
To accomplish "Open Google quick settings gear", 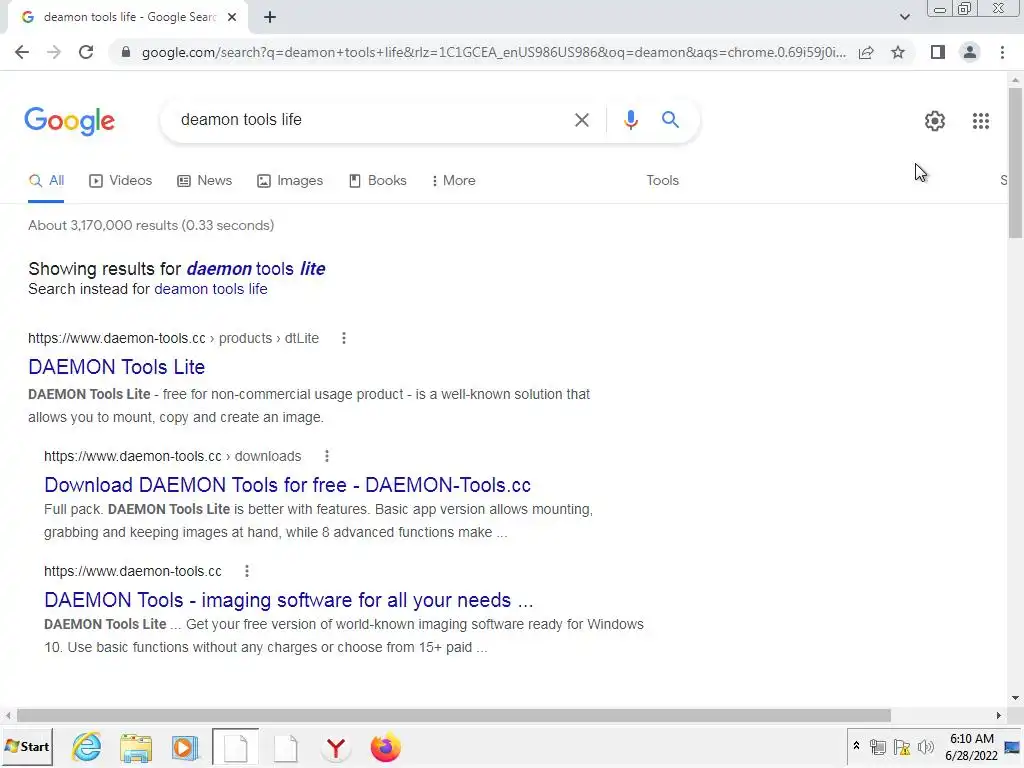I will (935, 121).
